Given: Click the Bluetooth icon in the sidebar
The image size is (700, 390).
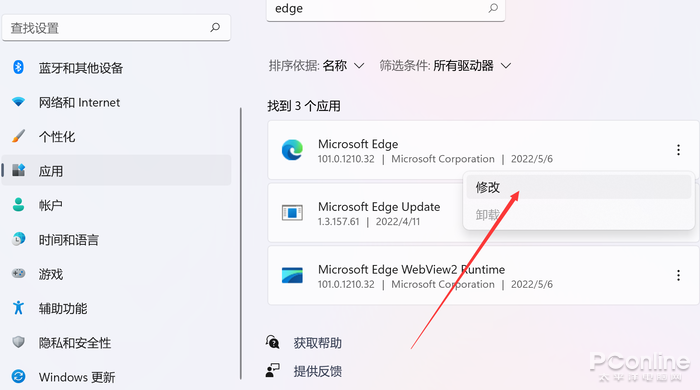Looking at the screenshot, I should coord(18,67).
